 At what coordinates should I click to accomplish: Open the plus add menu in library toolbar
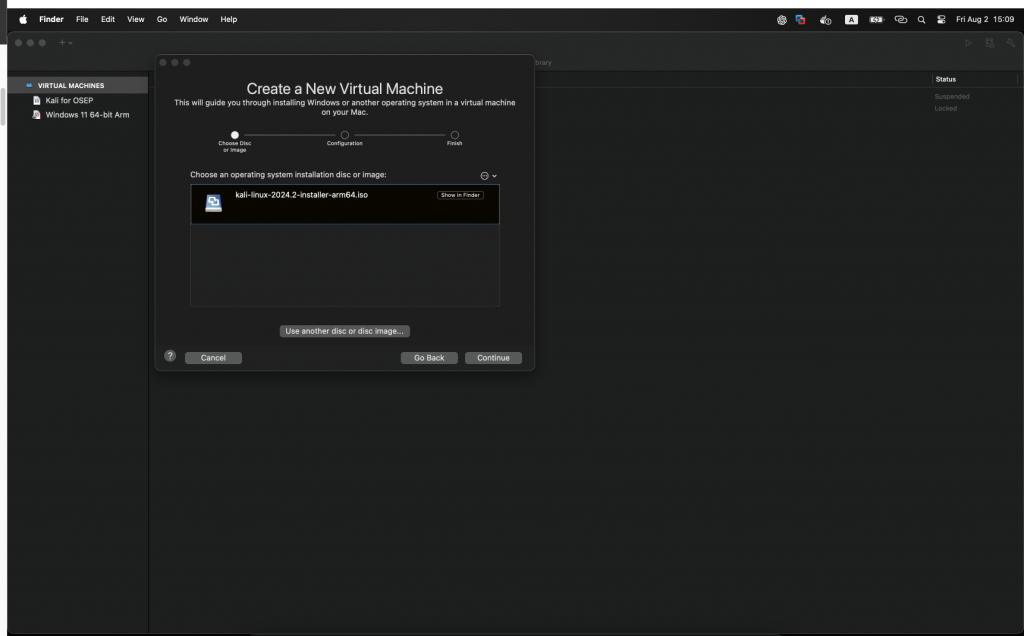coord(65,43)
